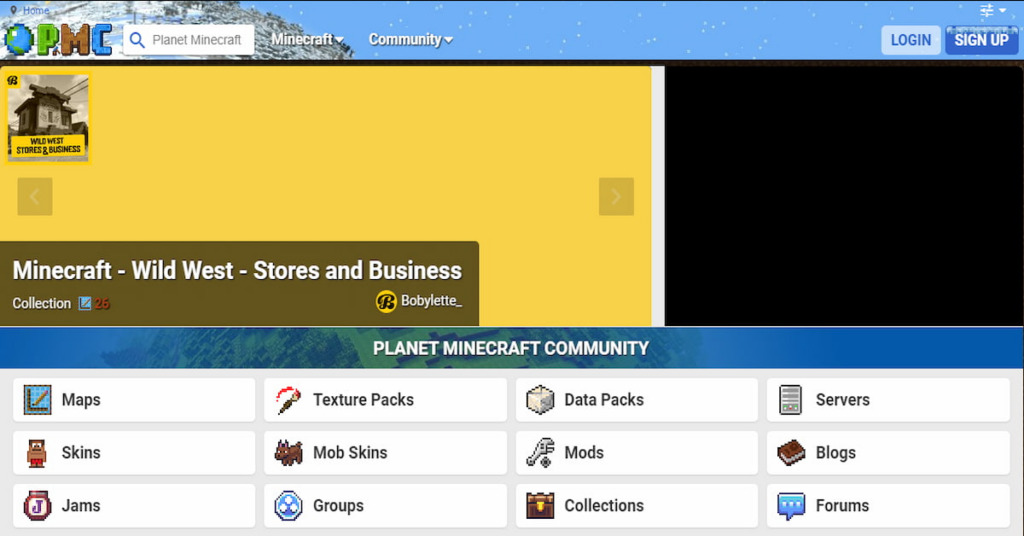The height and width of the screenshot is (536, 1024).
Task: Open the Maps category icon
Action: [37, 400]
